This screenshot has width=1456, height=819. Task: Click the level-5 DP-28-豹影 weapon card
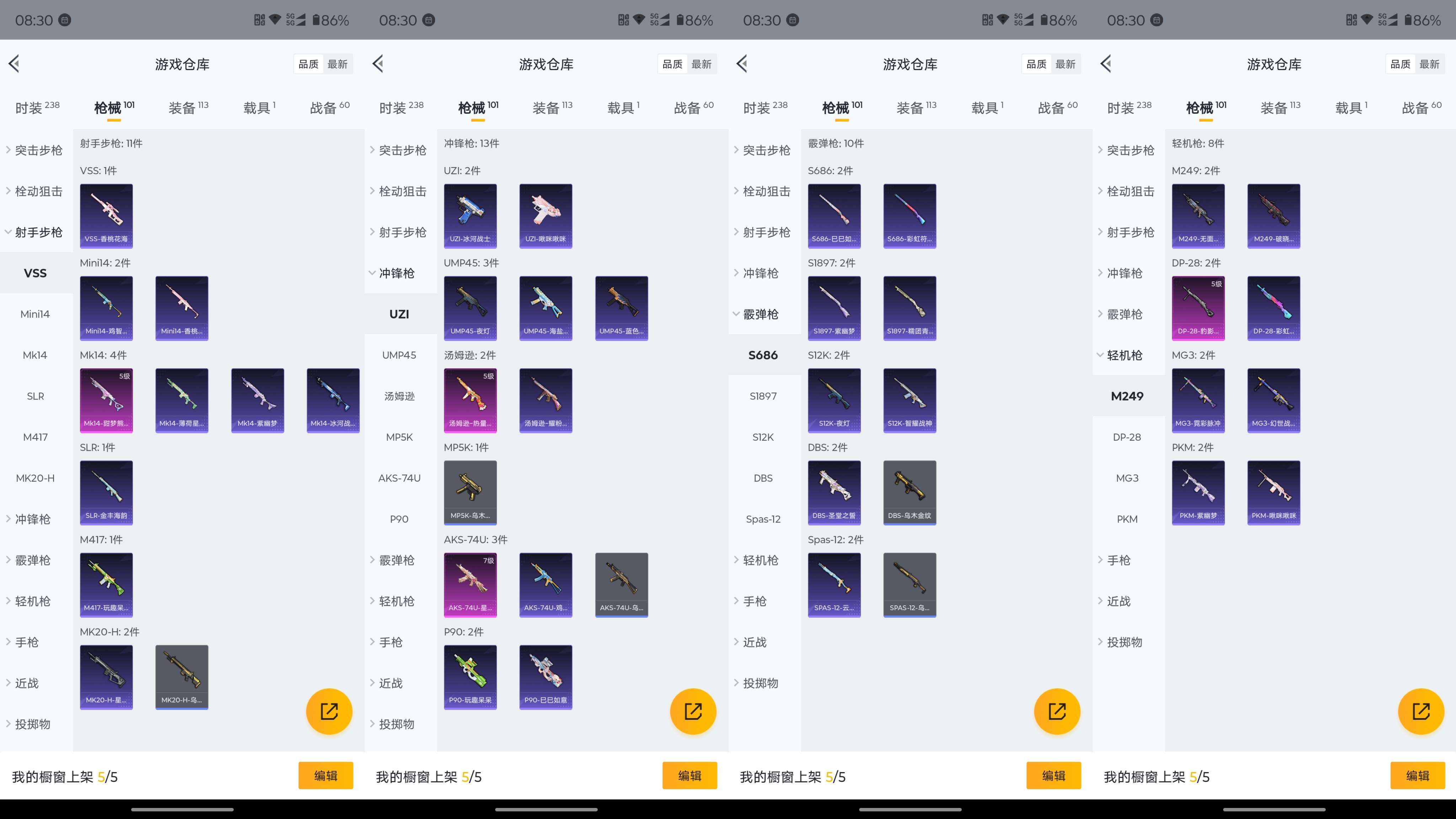tap(1198, 308)
